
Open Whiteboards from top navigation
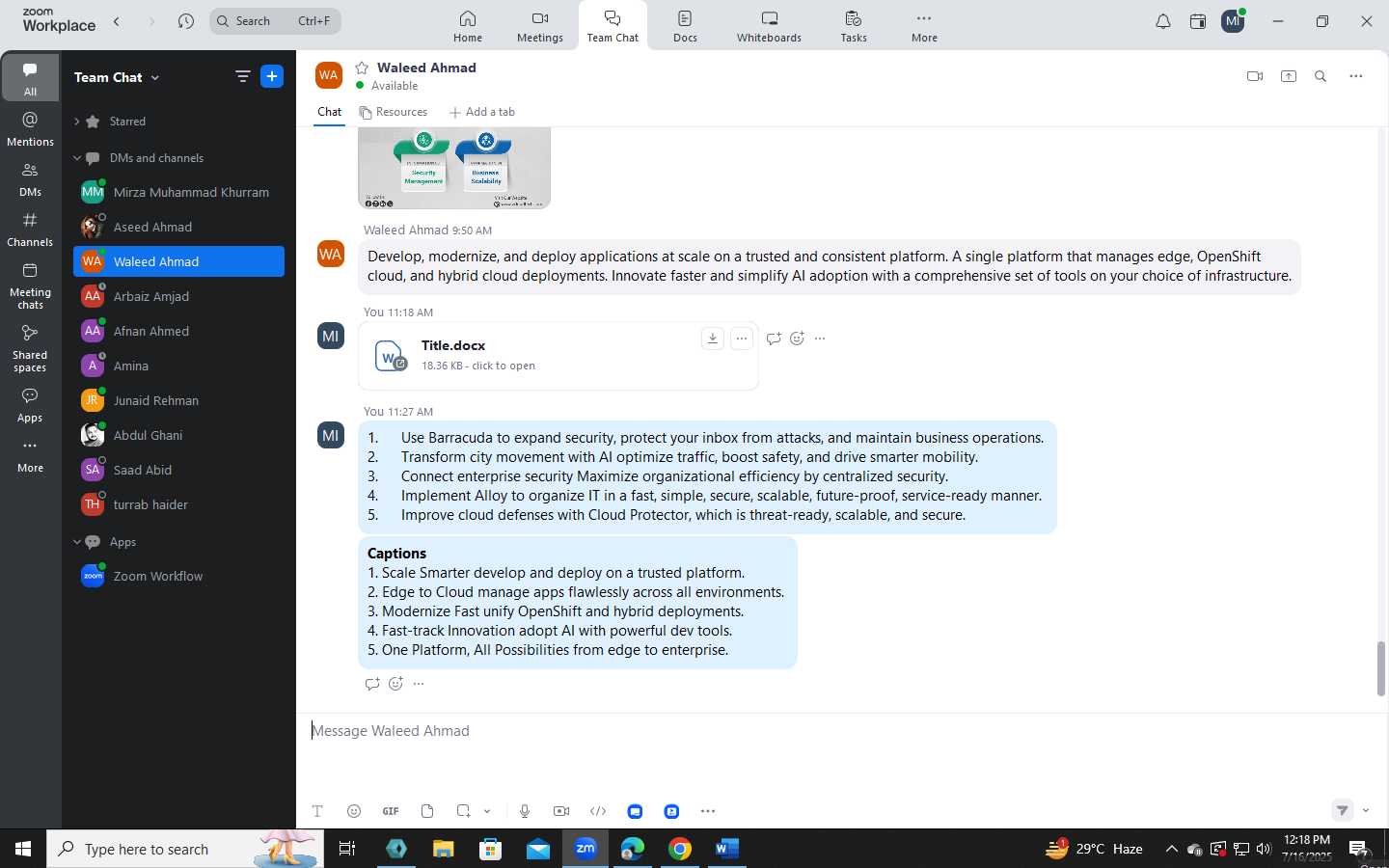[769, 26]
